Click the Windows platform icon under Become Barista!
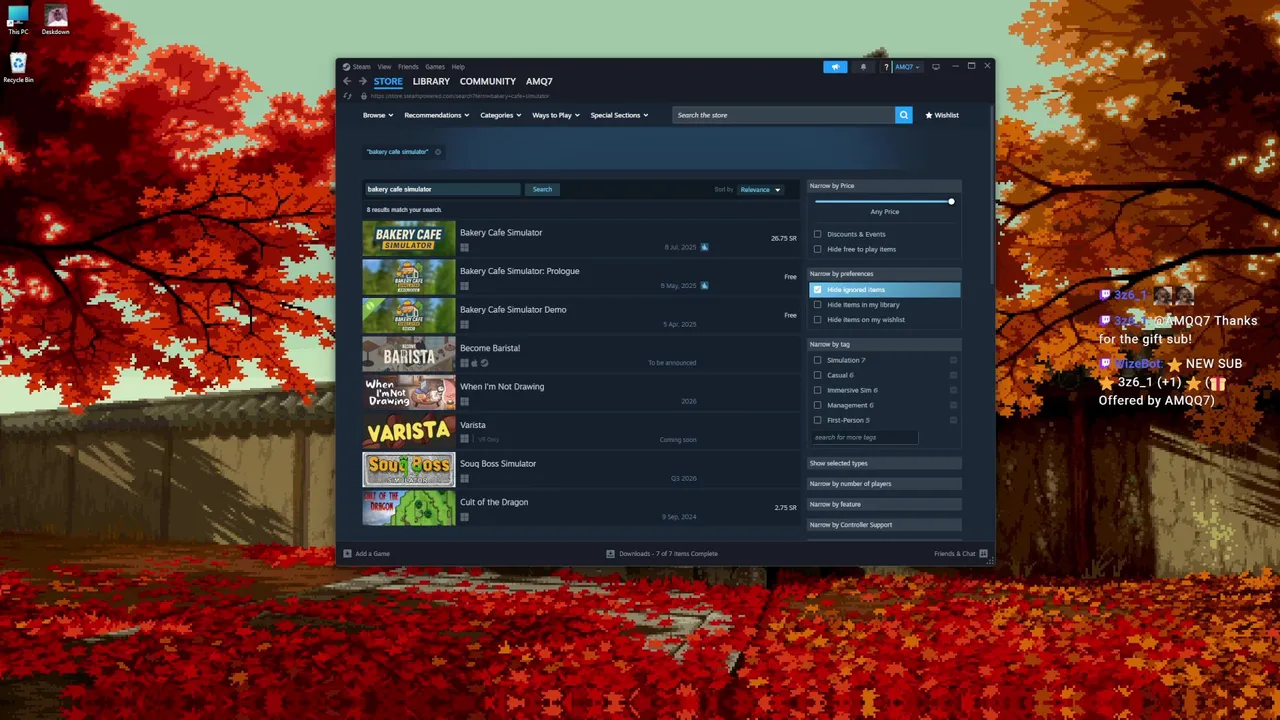1280x720 pixels. pyautogui.click(x=464, y=363)
